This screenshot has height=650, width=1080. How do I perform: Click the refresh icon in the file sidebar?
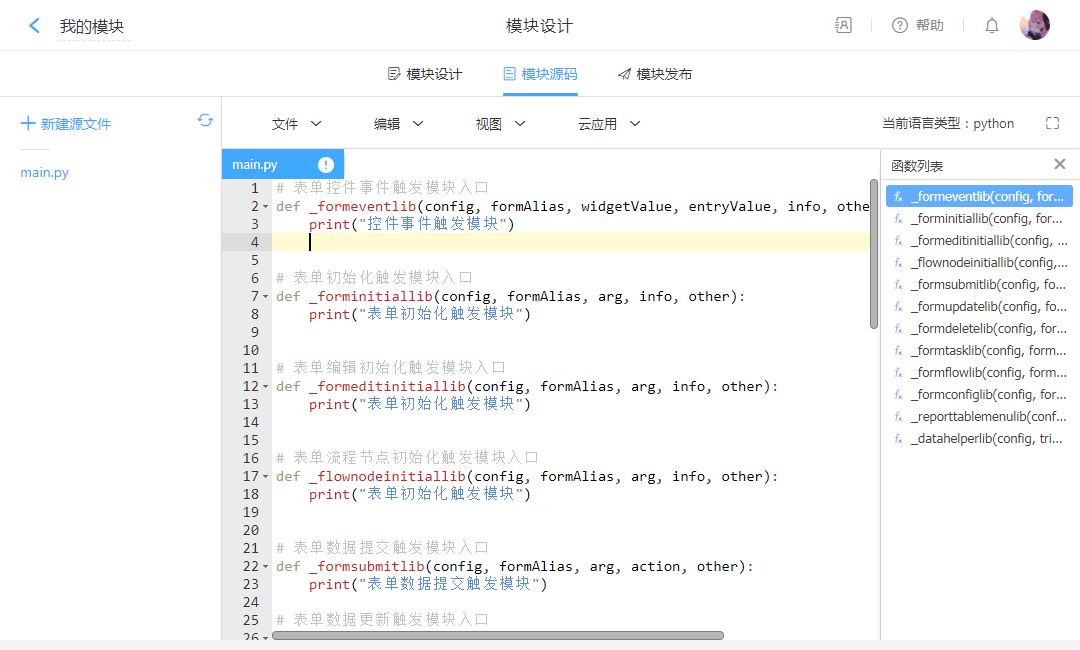pos(205,120)
